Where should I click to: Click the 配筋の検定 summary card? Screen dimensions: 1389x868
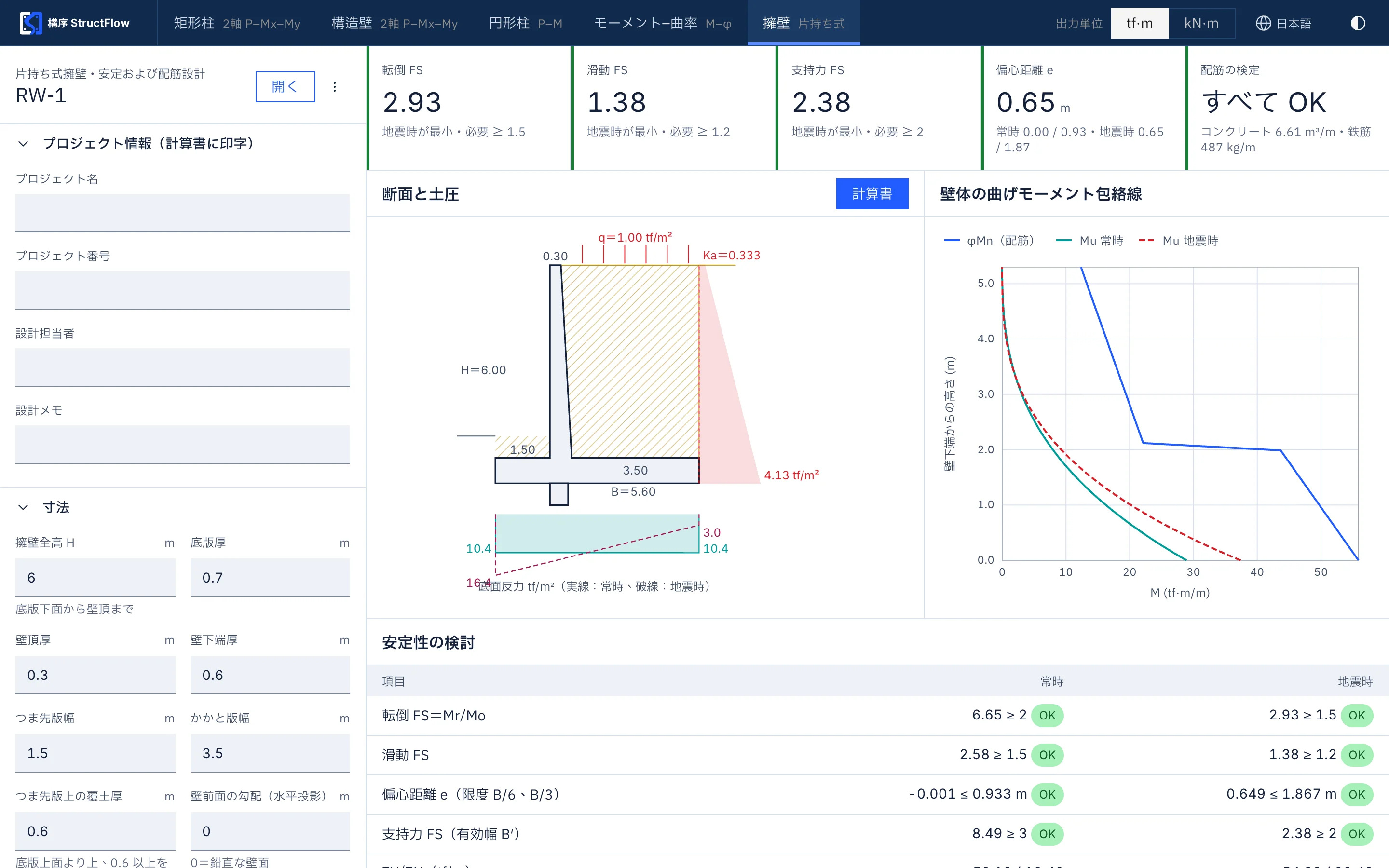tap(1287, 108)
